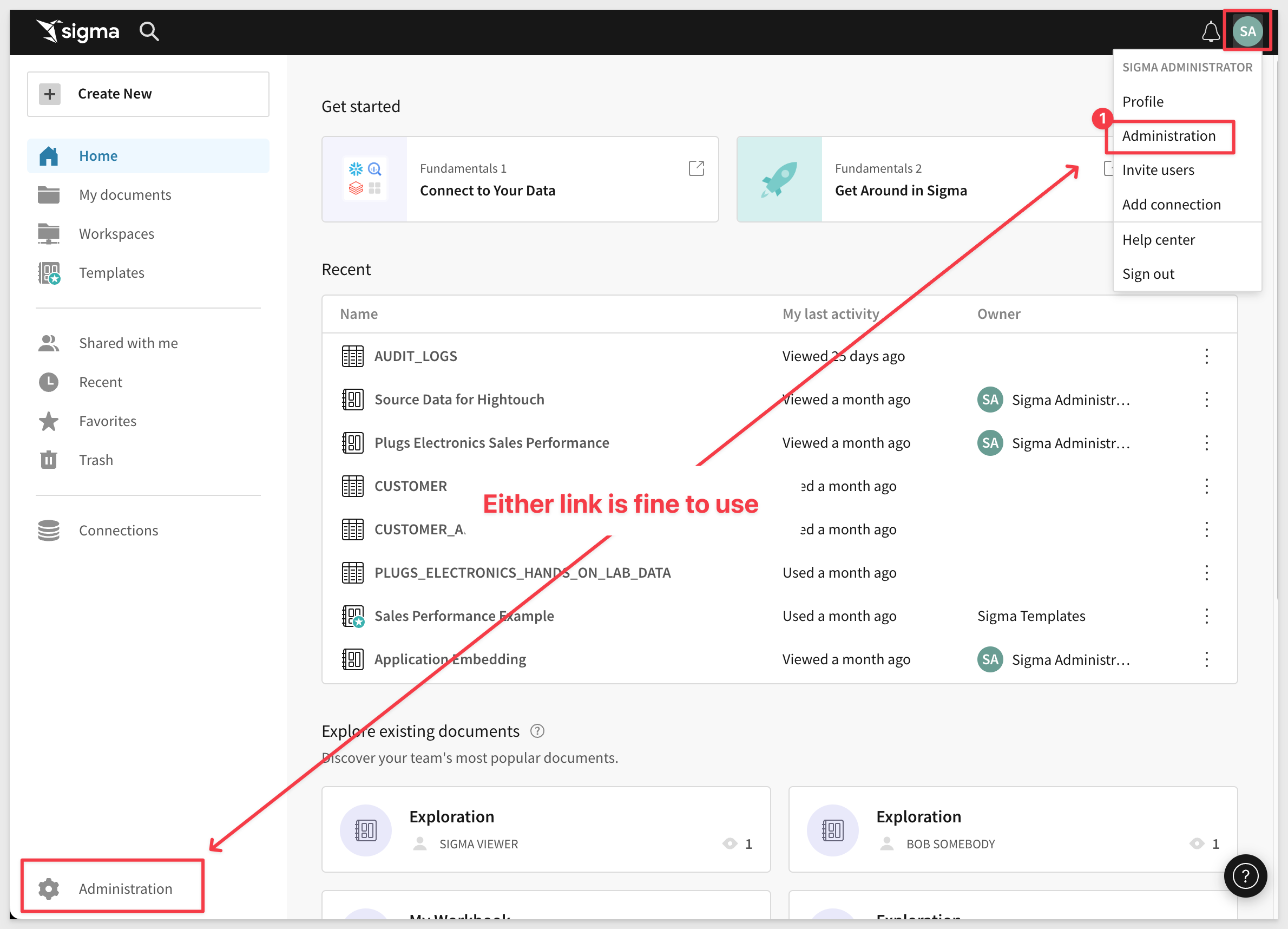Click the My documents folder icon
This screenshot has height=929, width=1288.
click(x=49, y=194)
